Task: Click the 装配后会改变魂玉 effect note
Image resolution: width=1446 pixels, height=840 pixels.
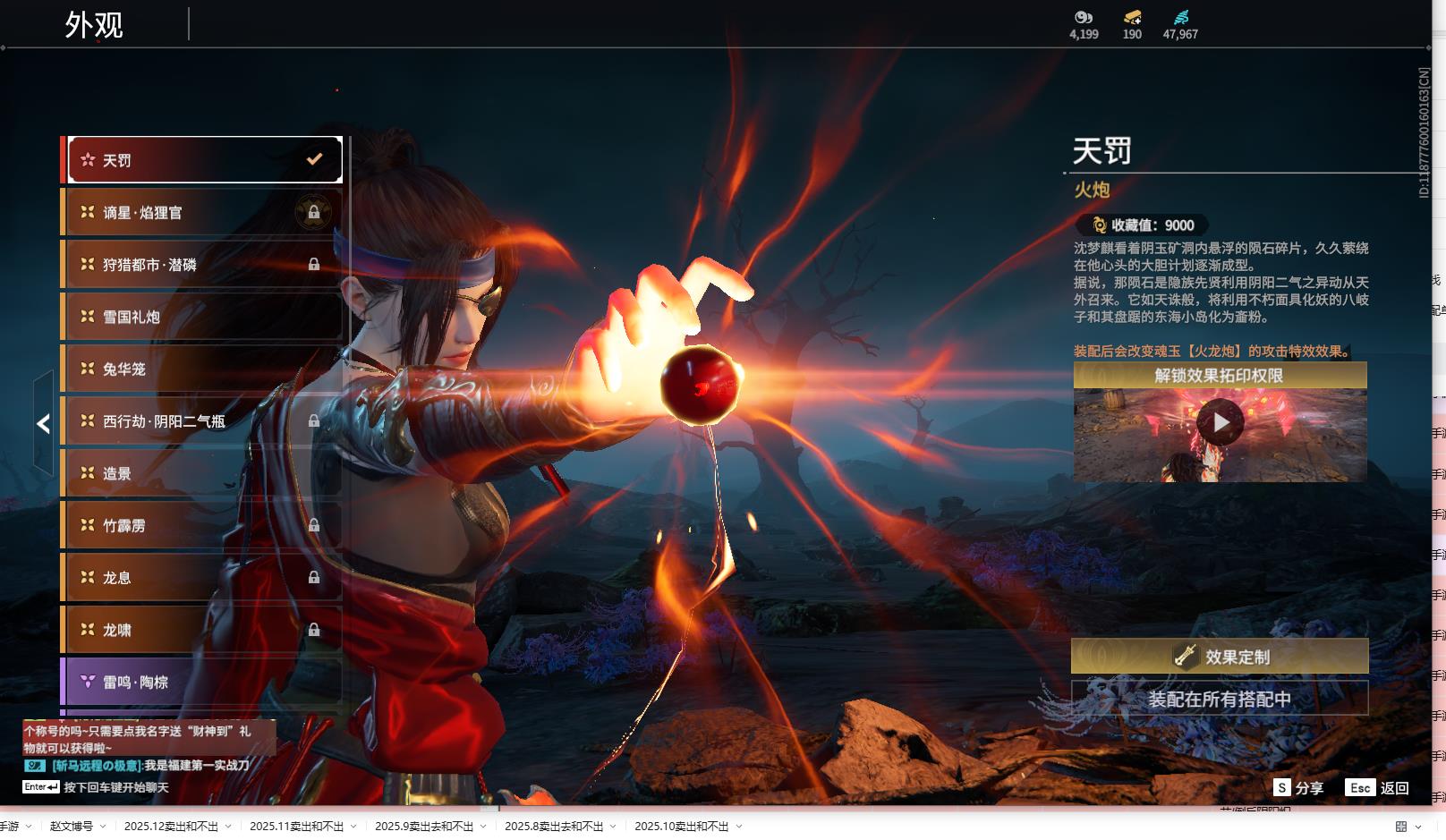Action: point(1212,351)
